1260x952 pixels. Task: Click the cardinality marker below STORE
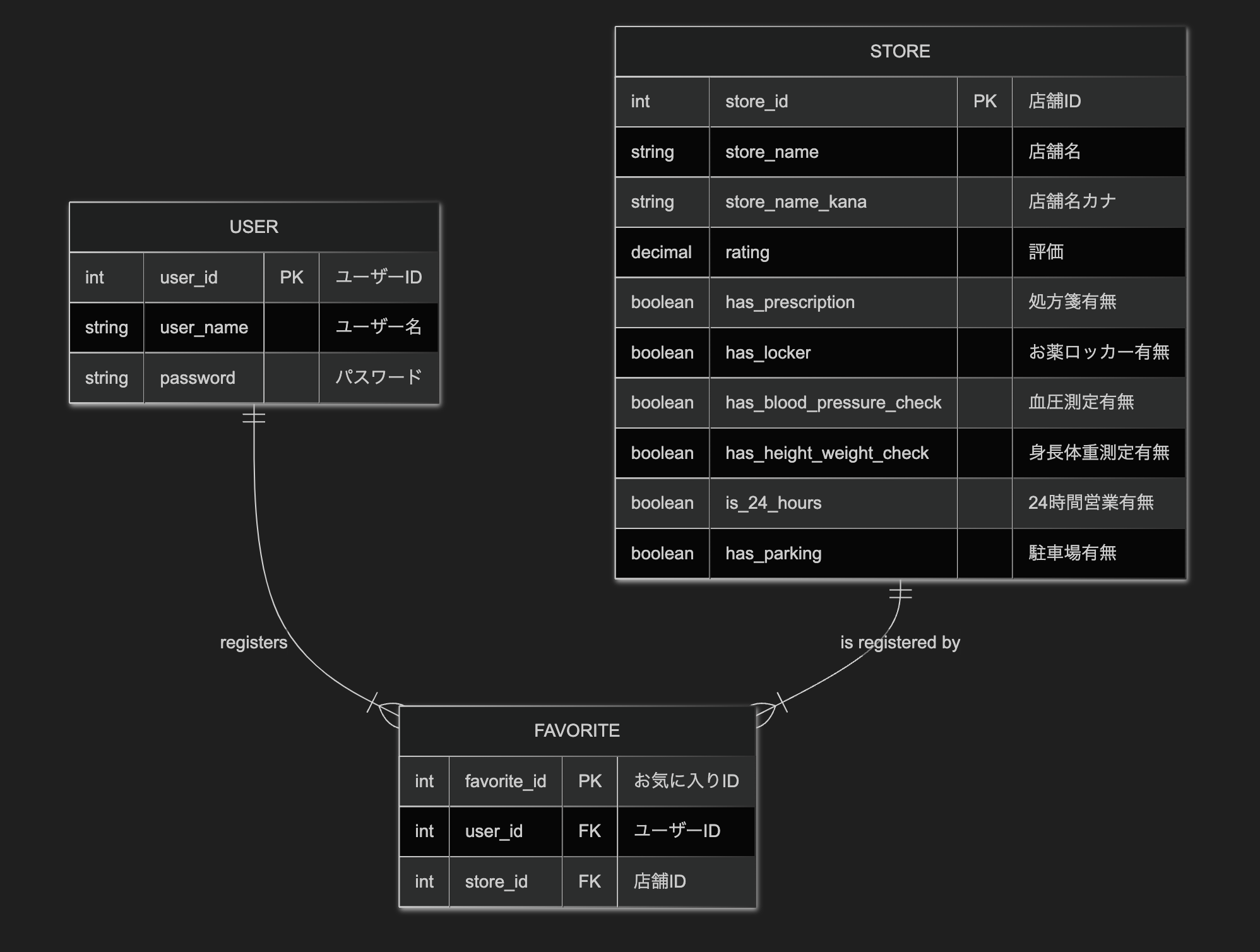click(x=900, y=593)
